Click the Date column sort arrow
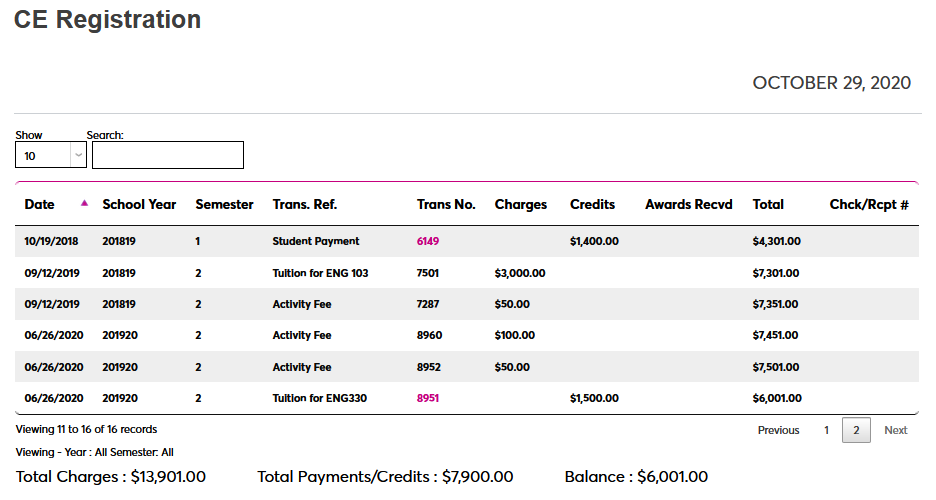 click(x=84, y=203)
